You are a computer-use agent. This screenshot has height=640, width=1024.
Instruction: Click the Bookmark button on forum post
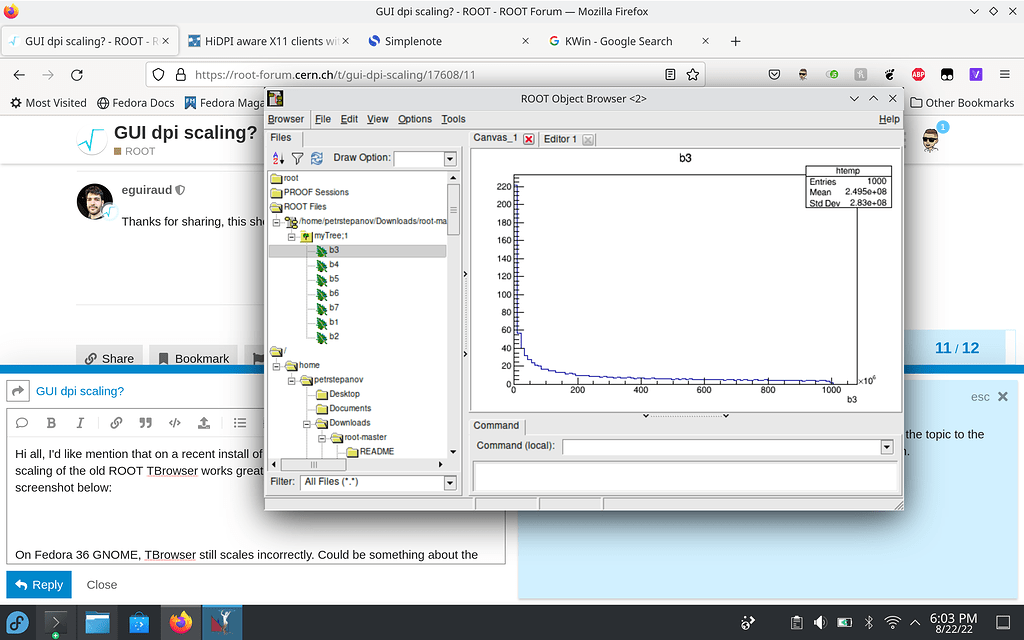point(193,359)
